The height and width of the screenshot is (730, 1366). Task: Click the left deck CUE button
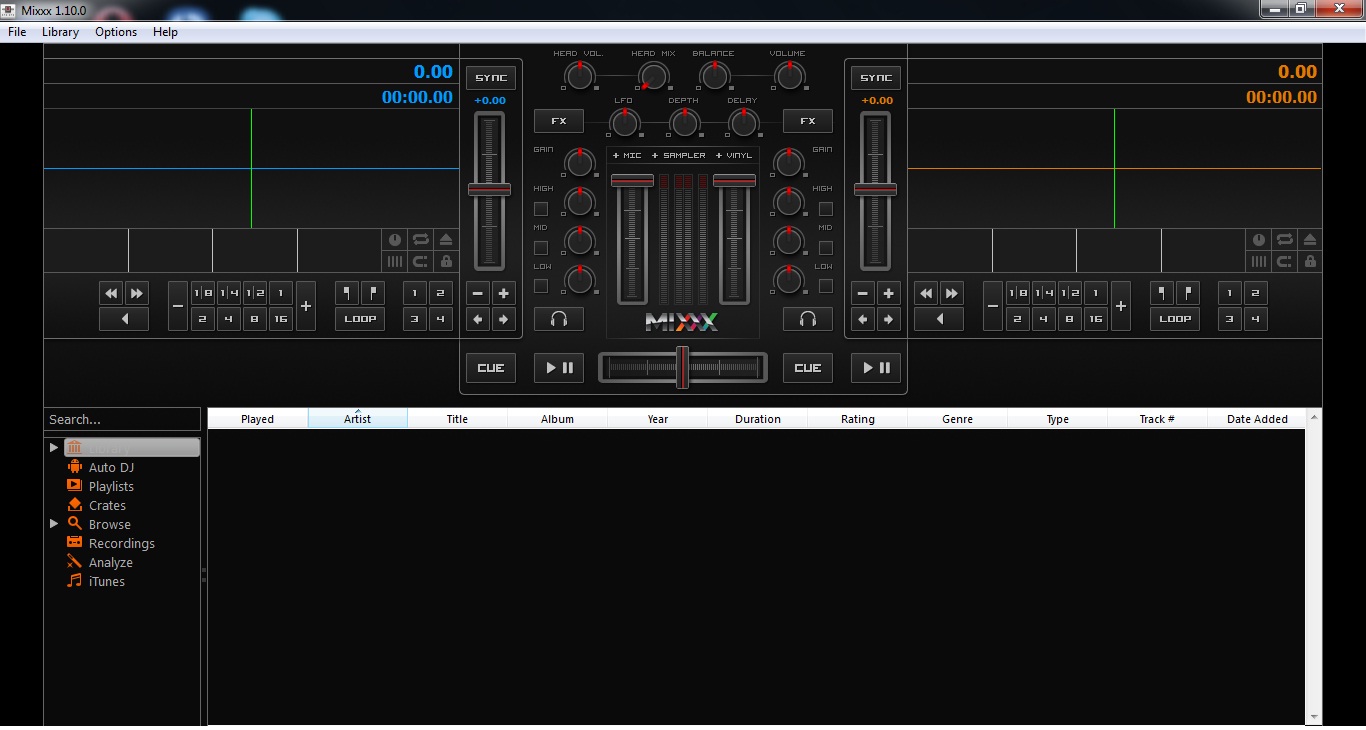click(491, 368)
